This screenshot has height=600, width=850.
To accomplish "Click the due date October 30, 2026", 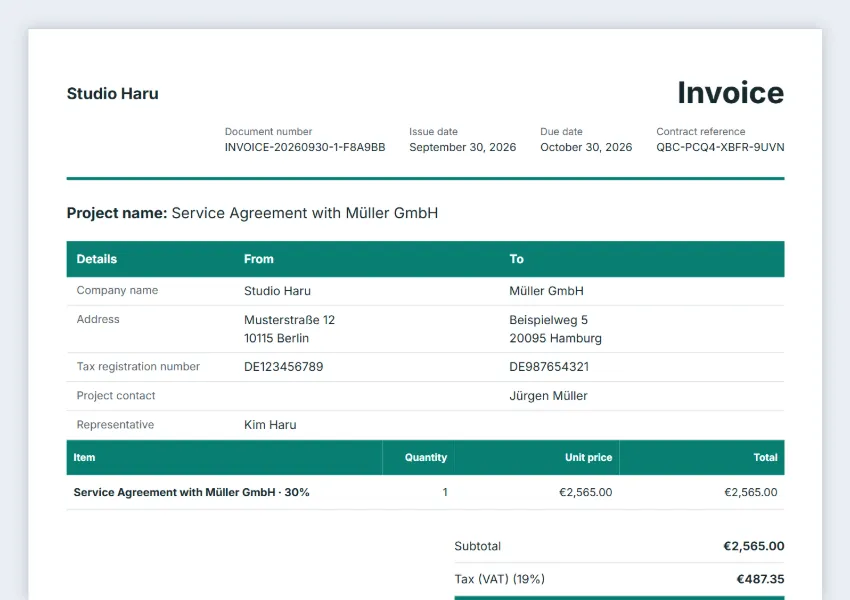I will click(586, 147).
